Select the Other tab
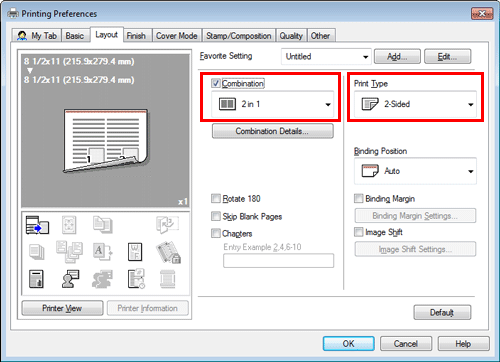 [x=320, y=36]
